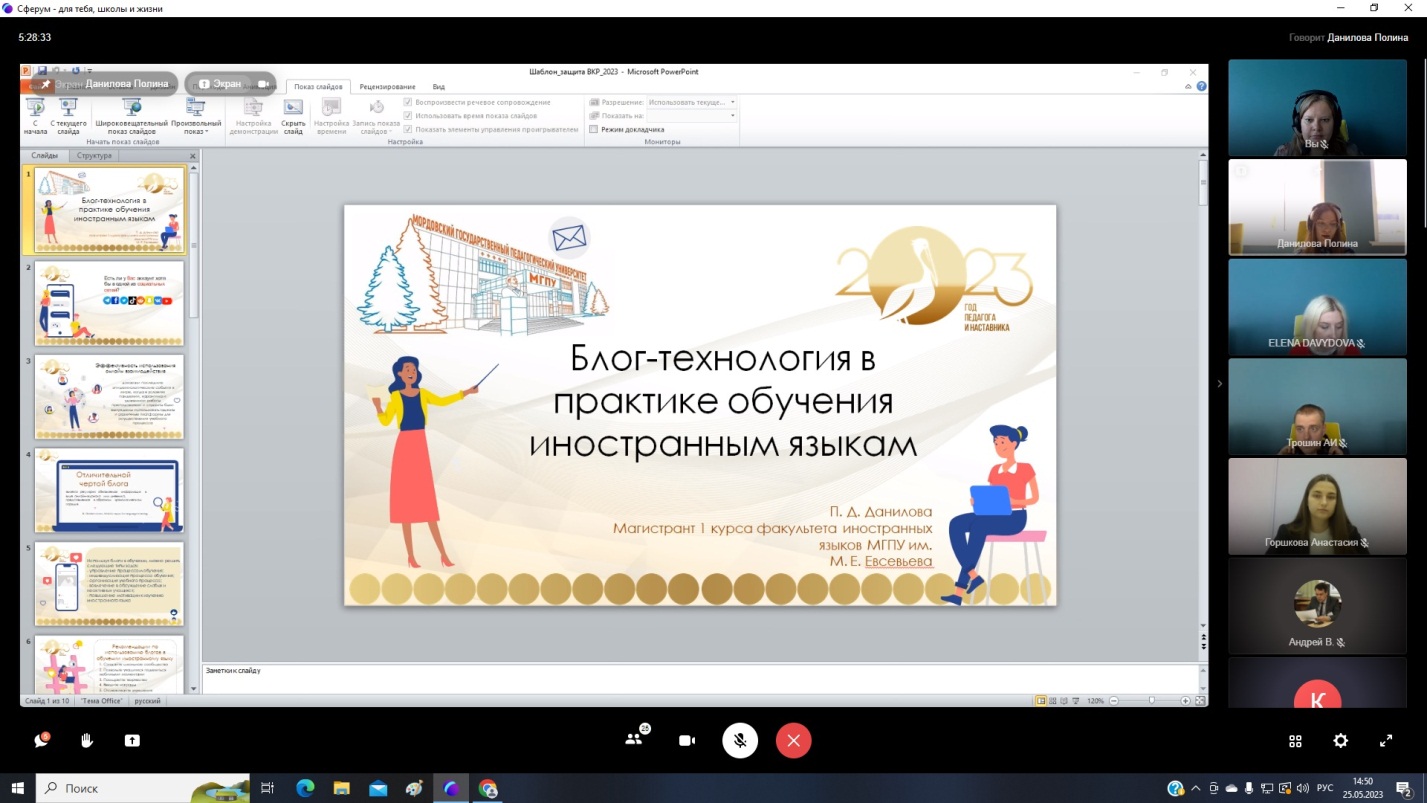The width and height of the screenshot is (1427, 803).
Task: Enable 'Режим докладчика' checkbox
Action: coord(594,129)
